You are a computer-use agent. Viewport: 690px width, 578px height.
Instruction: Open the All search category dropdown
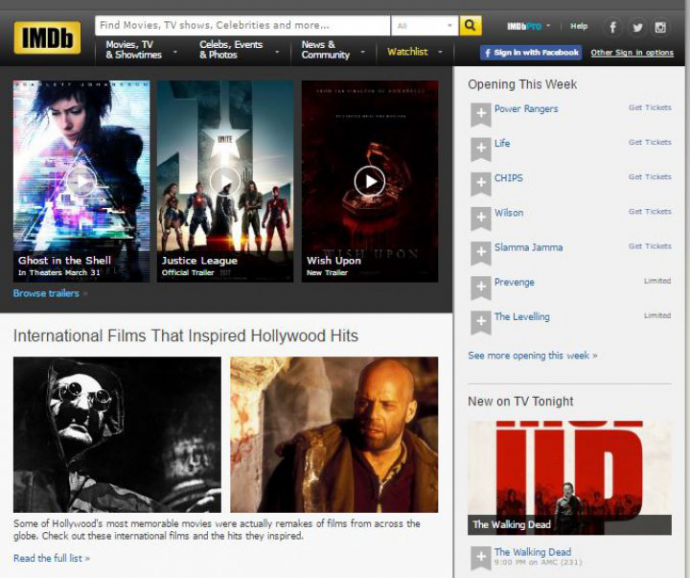pyautogui.click(x=425, y=26)
